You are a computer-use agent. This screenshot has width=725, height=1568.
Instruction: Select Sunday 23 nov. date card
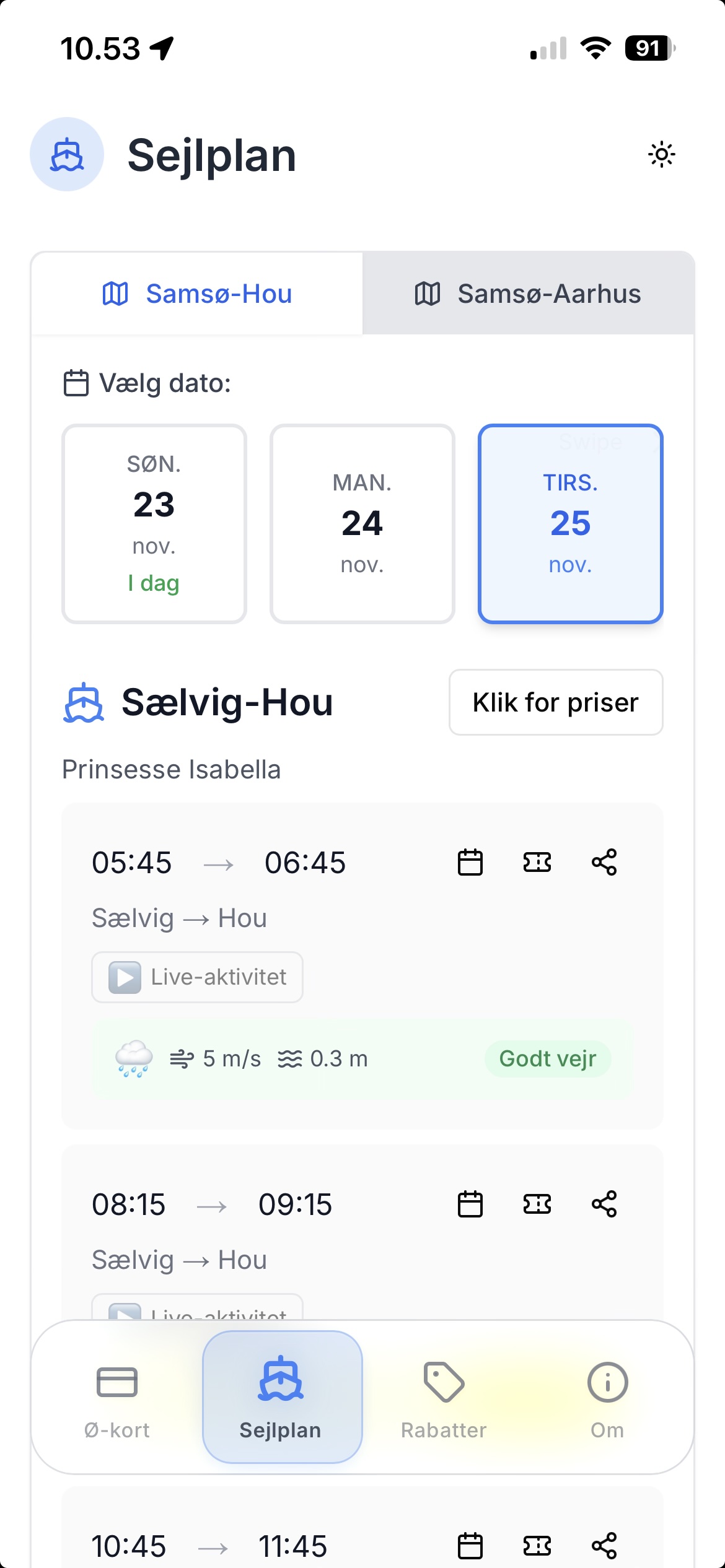point(154,523)
